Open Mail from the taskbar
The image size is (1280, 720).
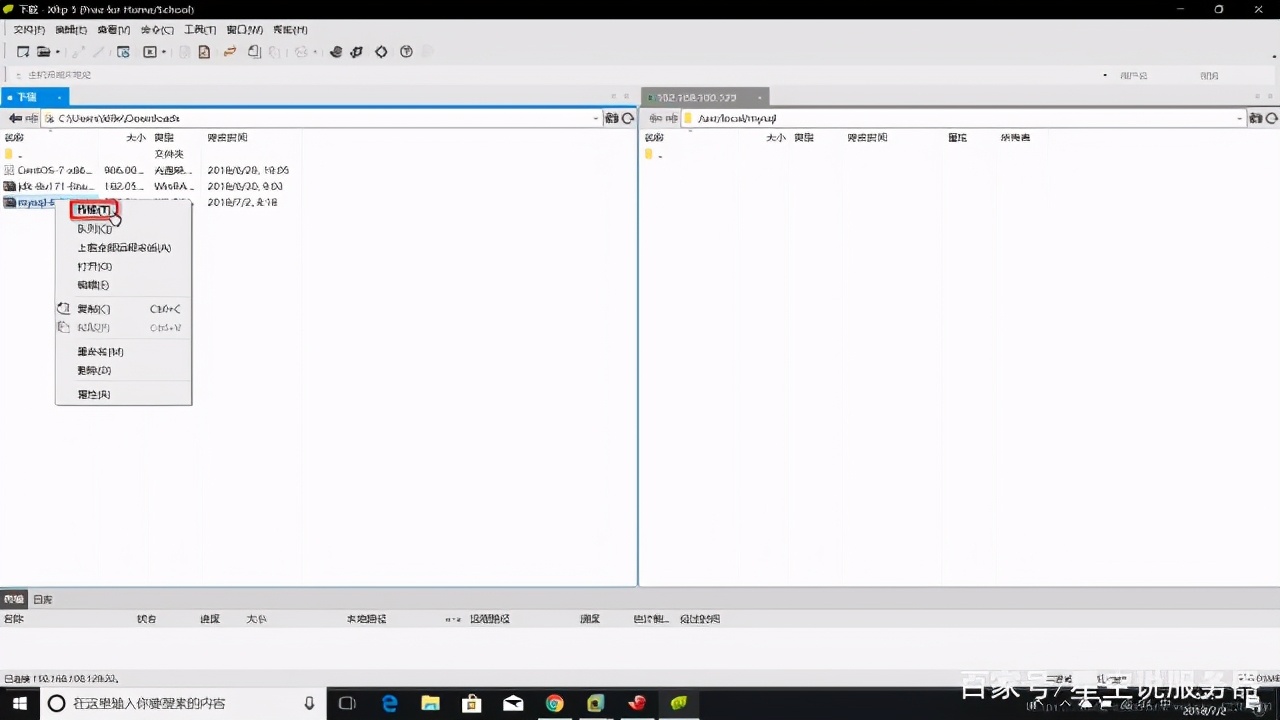(x=513, y=703)
